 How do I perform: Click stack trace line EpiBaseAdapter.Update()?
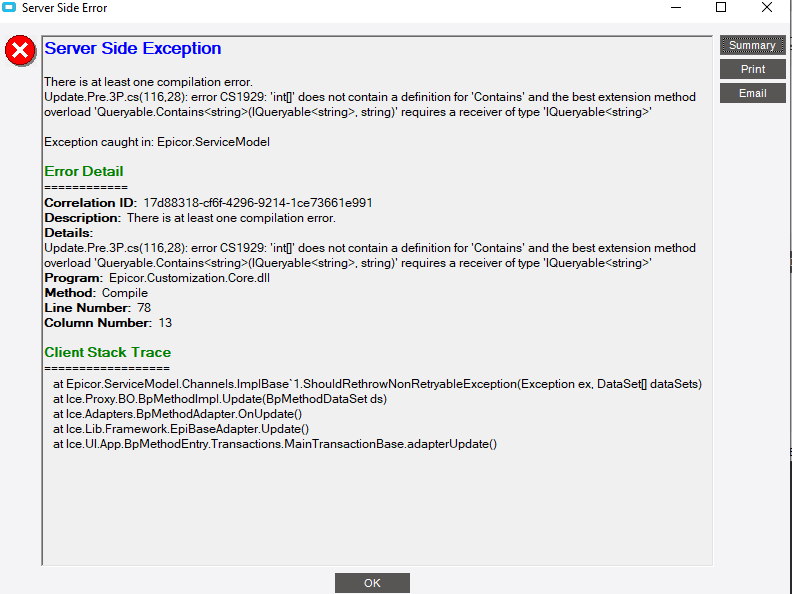click(x=181, y=429)
